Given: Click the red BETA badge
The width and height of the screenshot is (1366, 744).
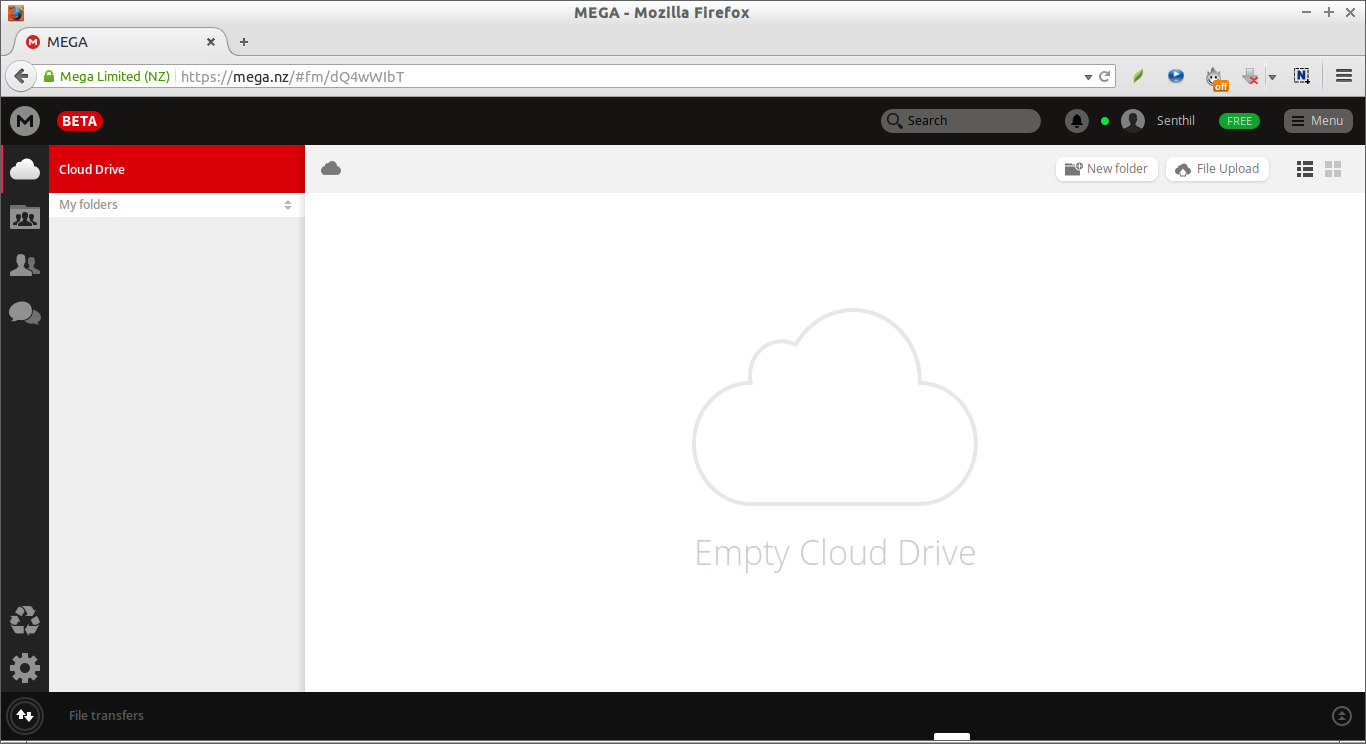Looking at the screenshot, I should [80, 121].
